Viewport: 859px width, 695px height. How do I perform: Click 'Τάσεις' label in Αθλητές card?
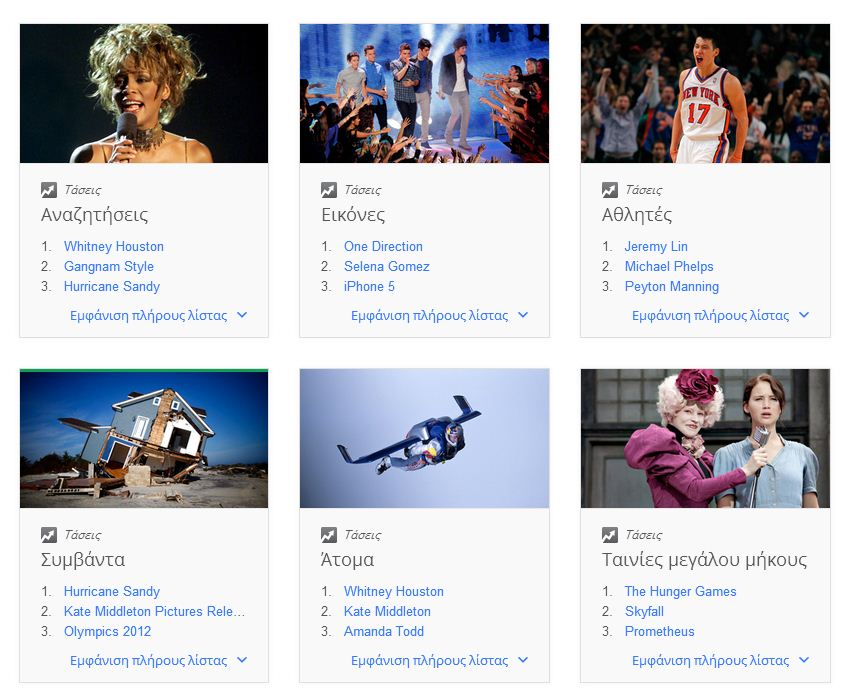(644, 190)
